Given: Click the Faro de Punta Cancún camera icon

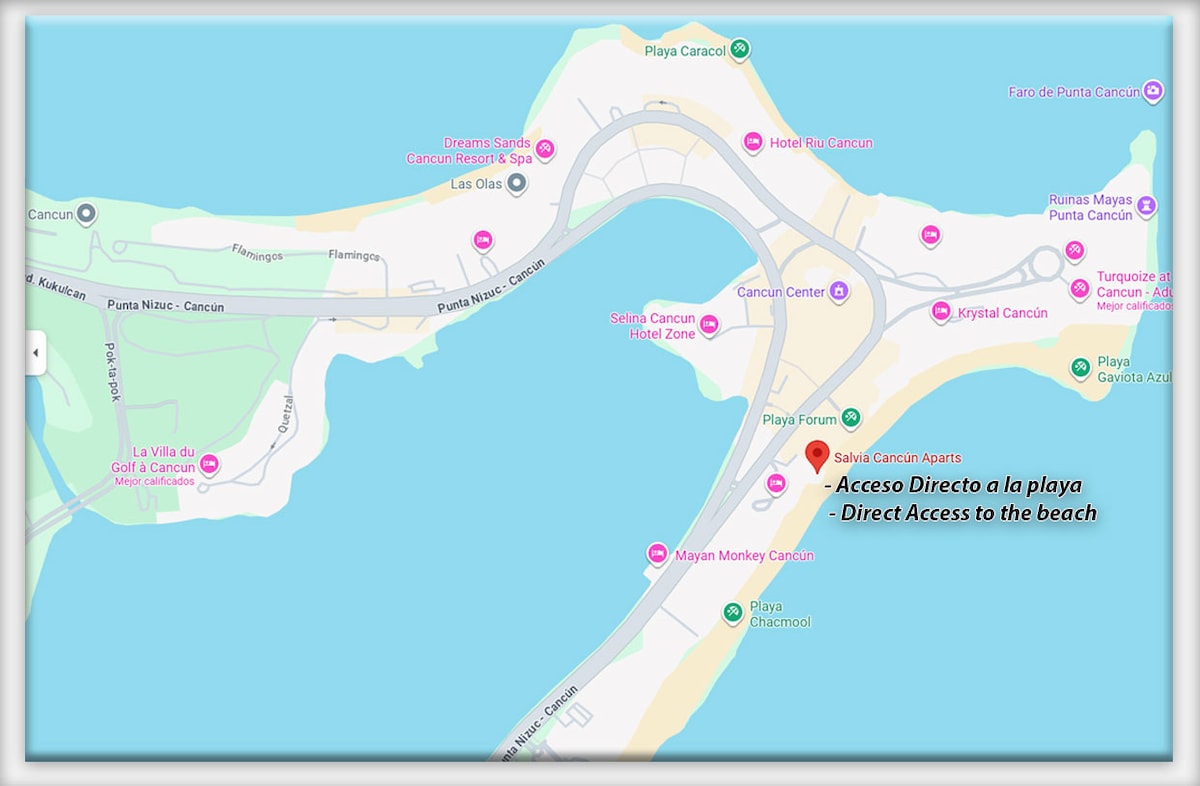Looking at the screenshot, I should pos(1154,91).
